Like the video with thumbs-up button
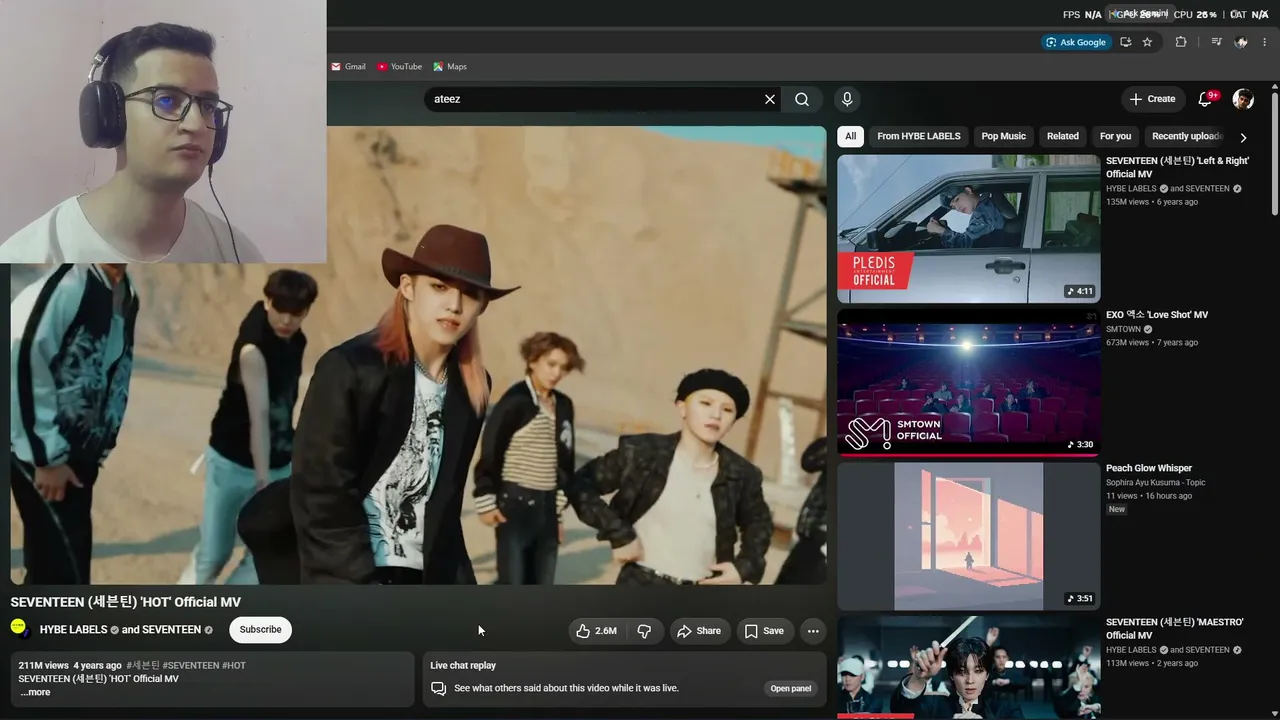 (x=597, y=631)
